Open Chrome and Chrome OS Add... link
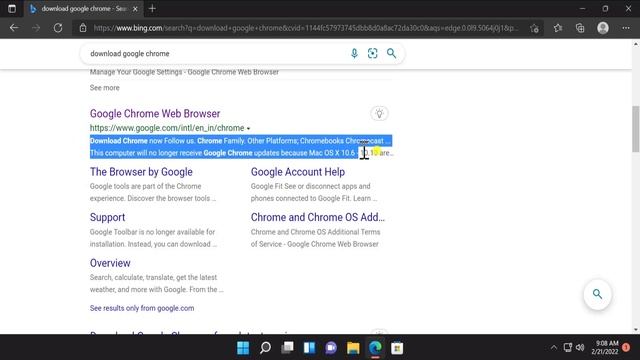The image size is (640, 360). (318, 217)
